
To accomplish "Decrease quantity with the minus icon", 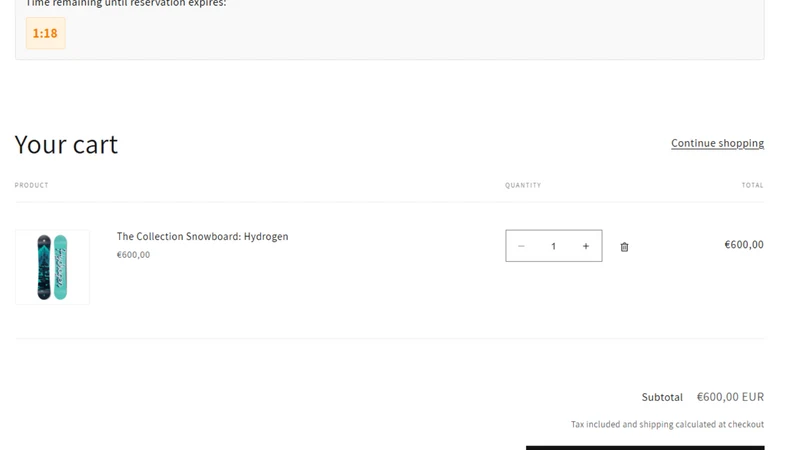I will click(x=521, y=246).
